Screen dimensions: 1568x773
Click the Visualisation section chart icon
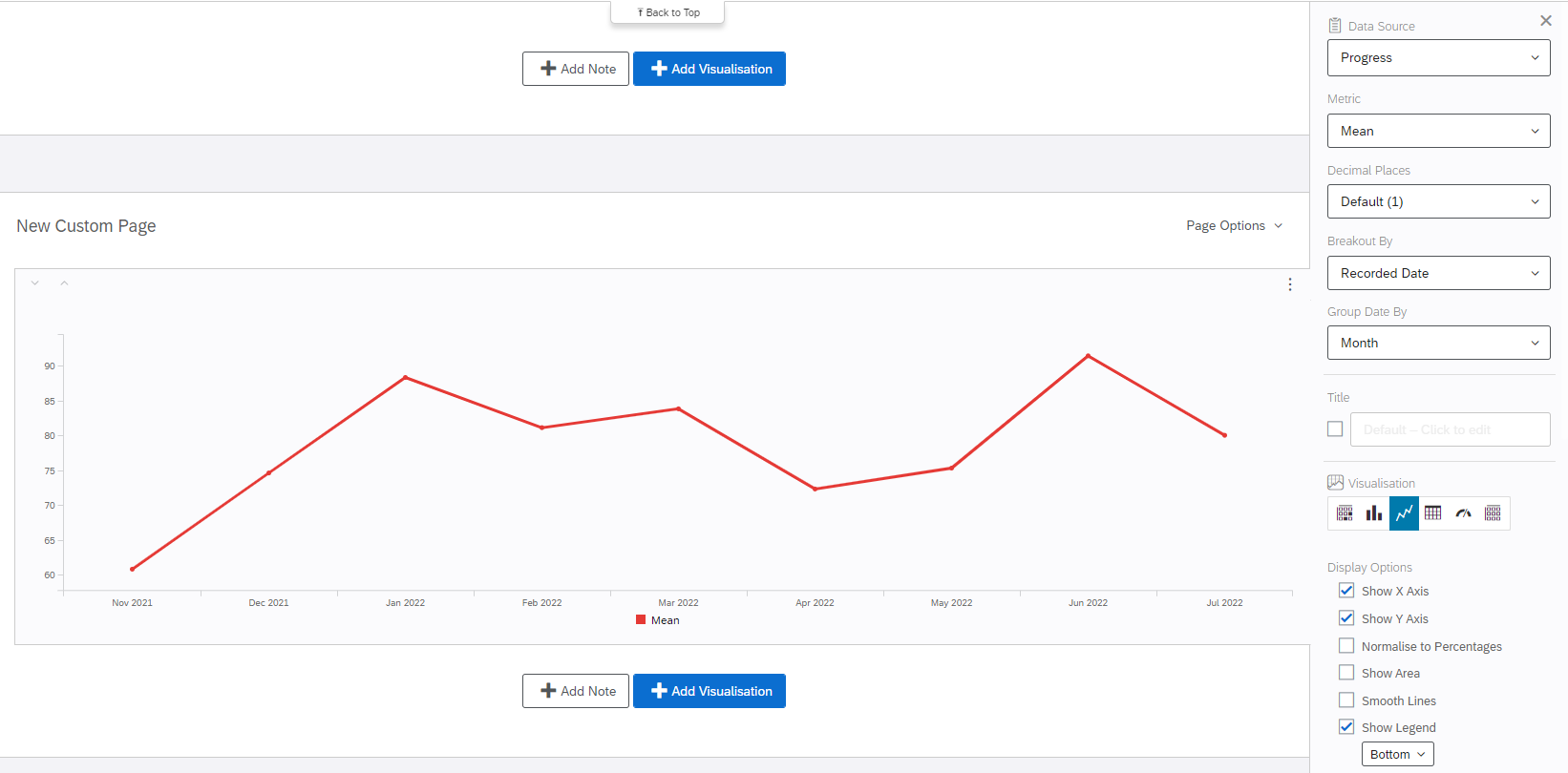pos(1335,483)
